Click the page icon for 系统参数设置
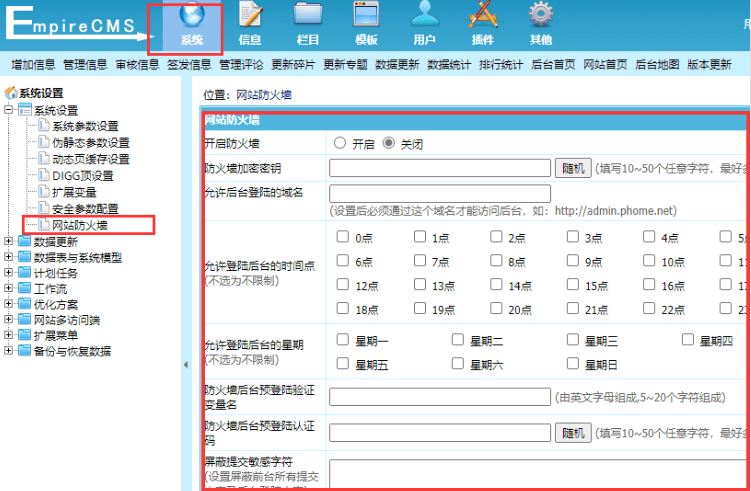Viewport: 751px width, 491px height. point(44,126)
